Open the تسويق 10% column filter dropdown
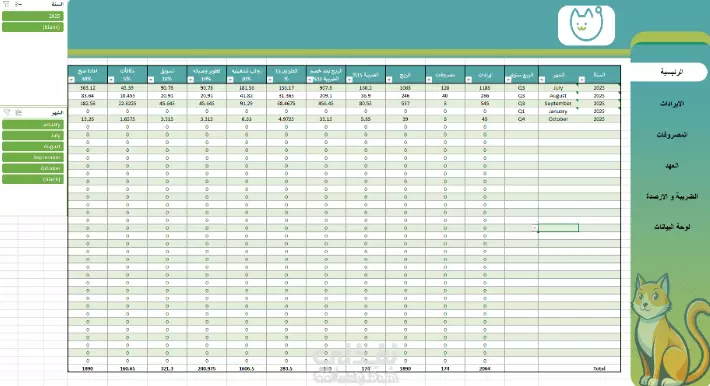The height and width of the screenshot is (386, 710). (151, 80)
